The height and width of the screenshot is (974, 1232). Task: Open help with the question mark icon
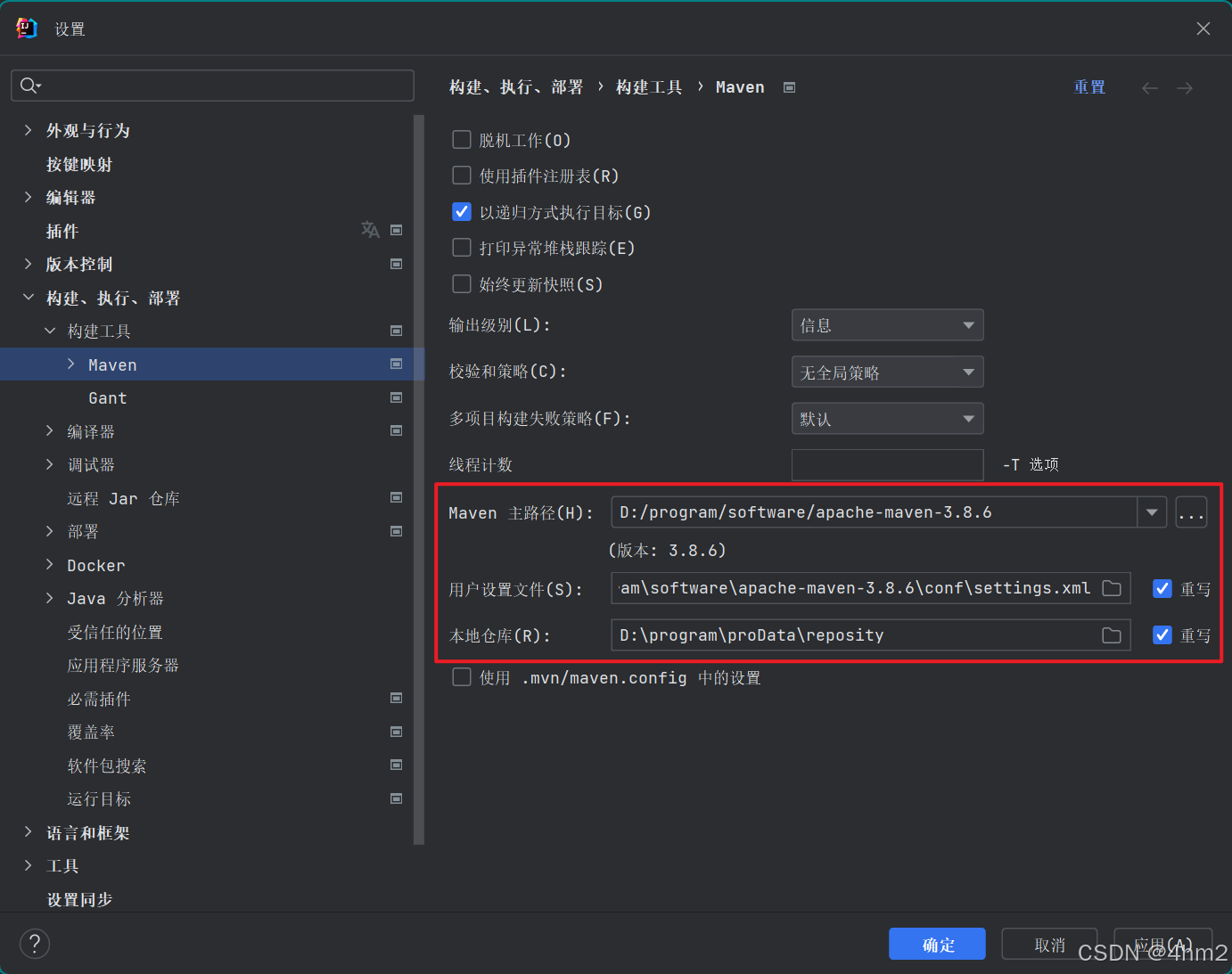tap(35, 944)
